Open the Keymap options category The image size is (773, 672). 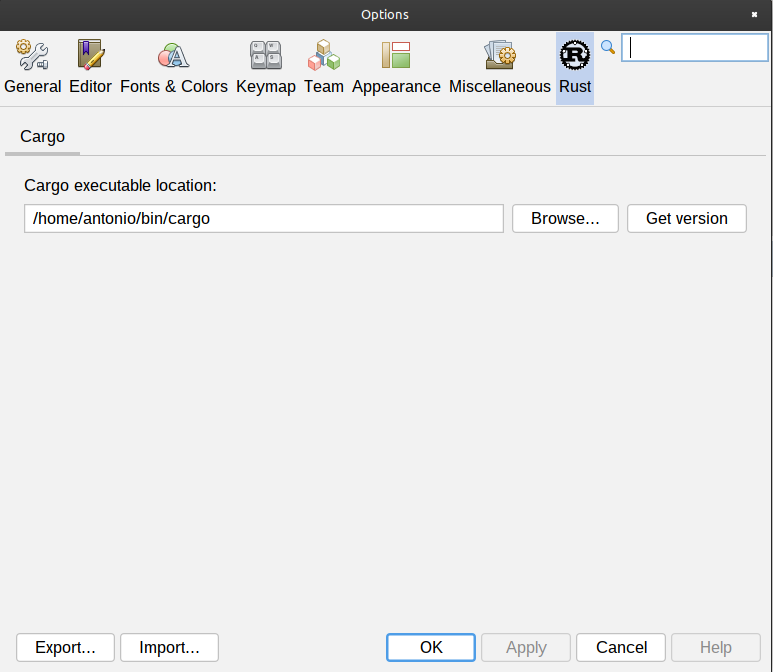coord(266,68)
